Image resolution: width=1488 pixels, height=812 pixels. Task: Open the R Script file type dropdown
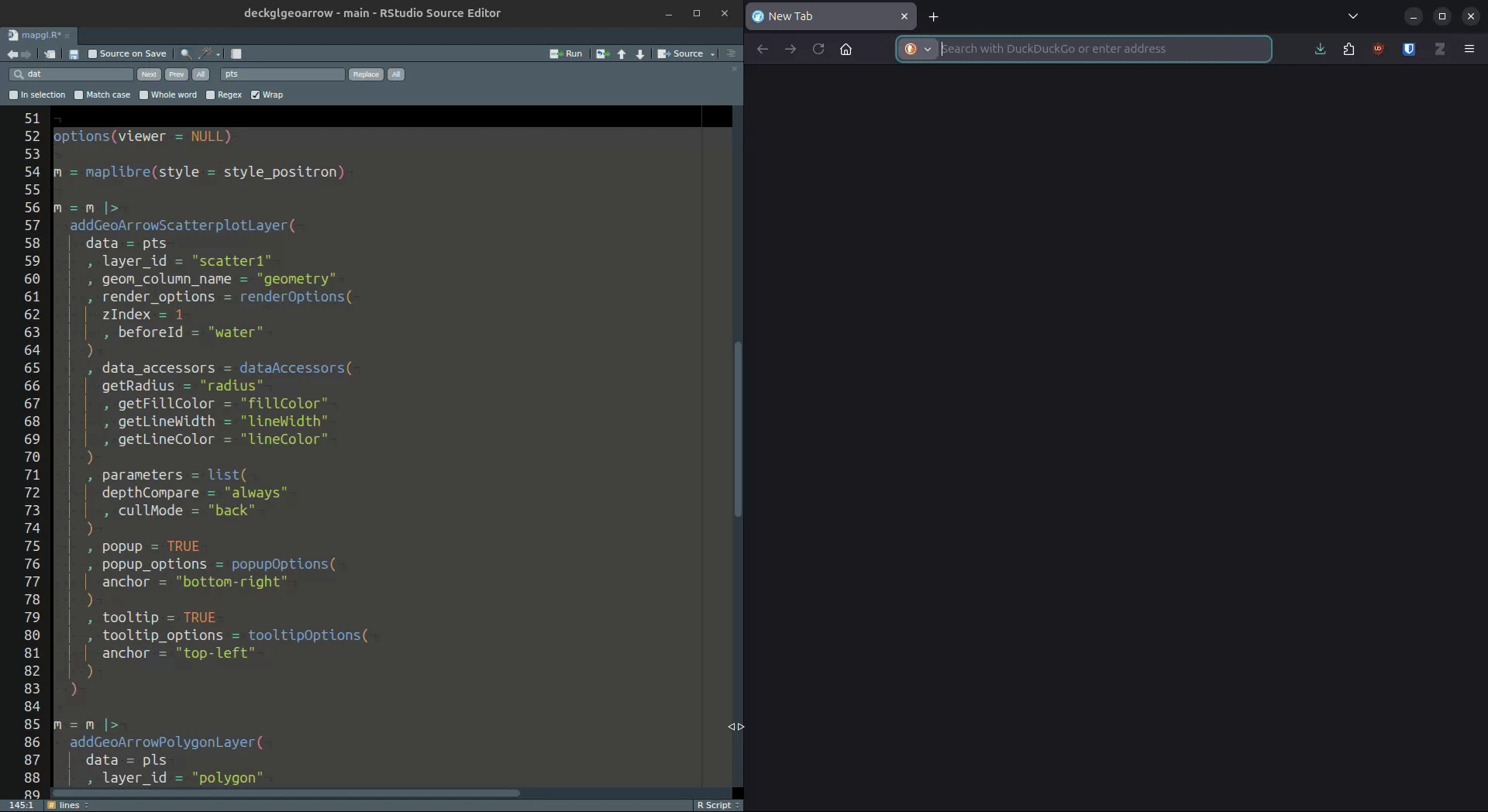click(718, 805)
